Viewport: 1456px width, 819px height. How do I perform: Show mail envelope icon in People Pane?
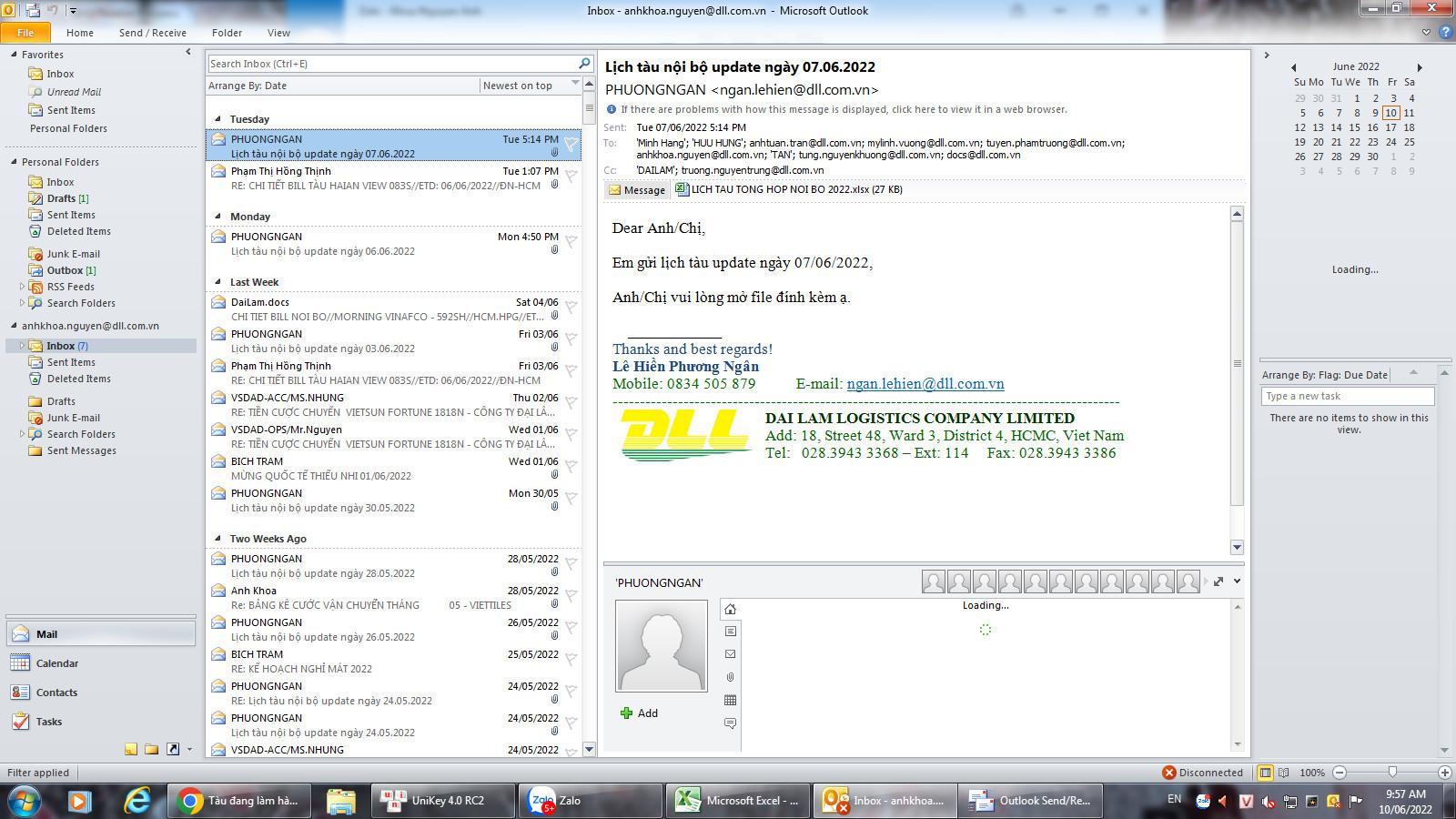click(730, 654)
